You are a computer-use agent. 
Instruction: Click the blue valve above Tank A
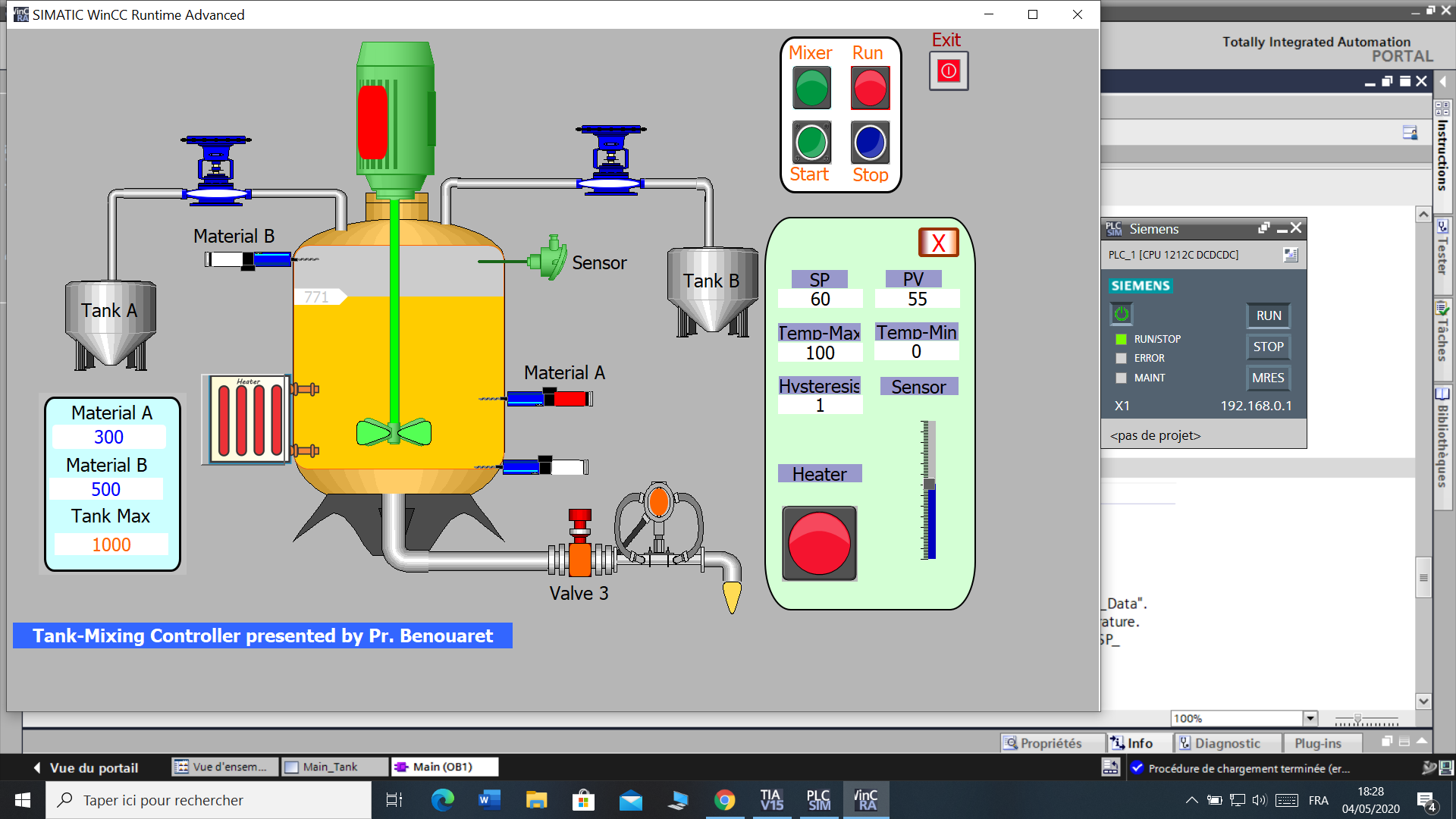[216, 171]
